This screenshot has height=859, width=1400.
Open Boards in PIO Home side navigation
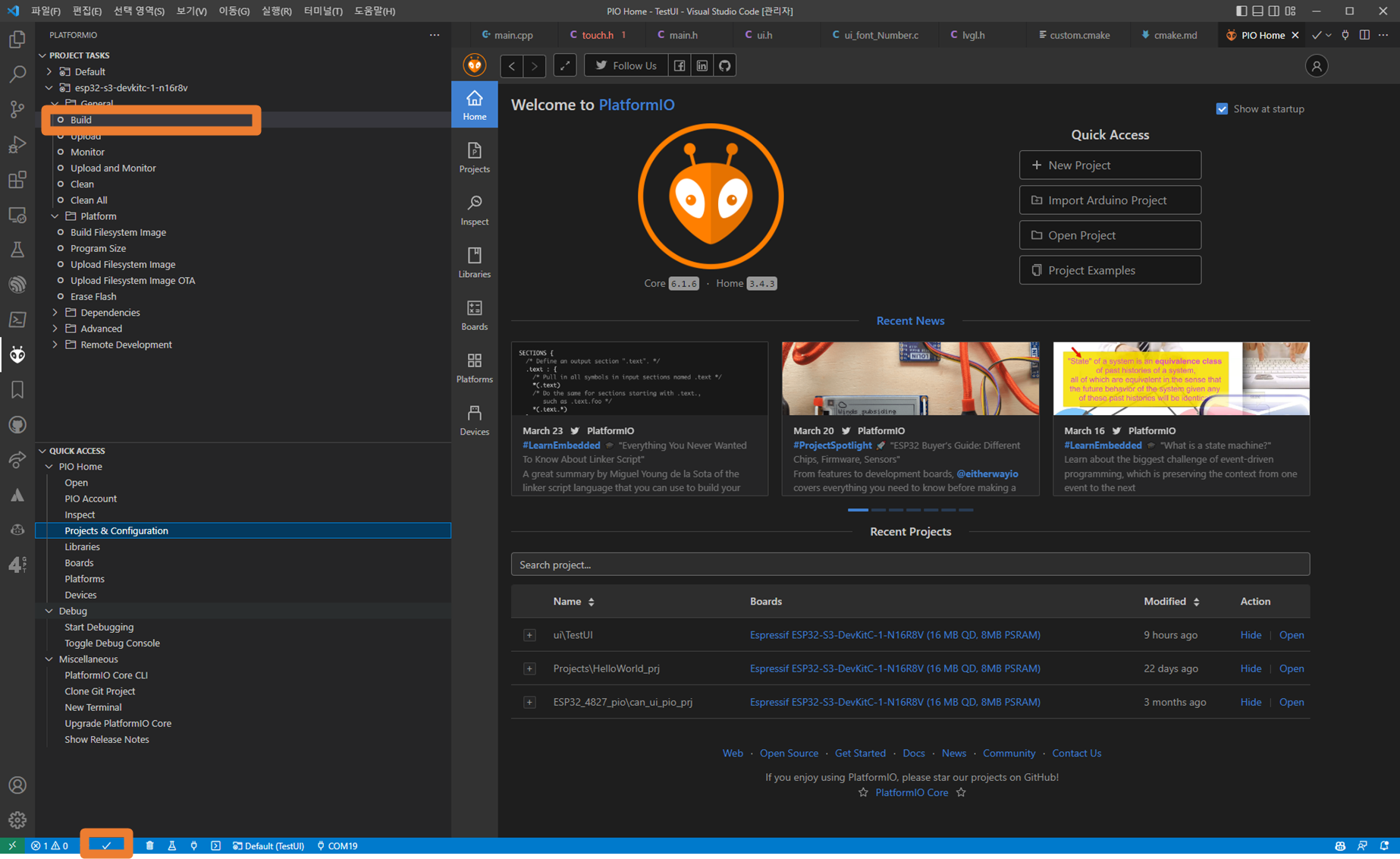point(475,315)
